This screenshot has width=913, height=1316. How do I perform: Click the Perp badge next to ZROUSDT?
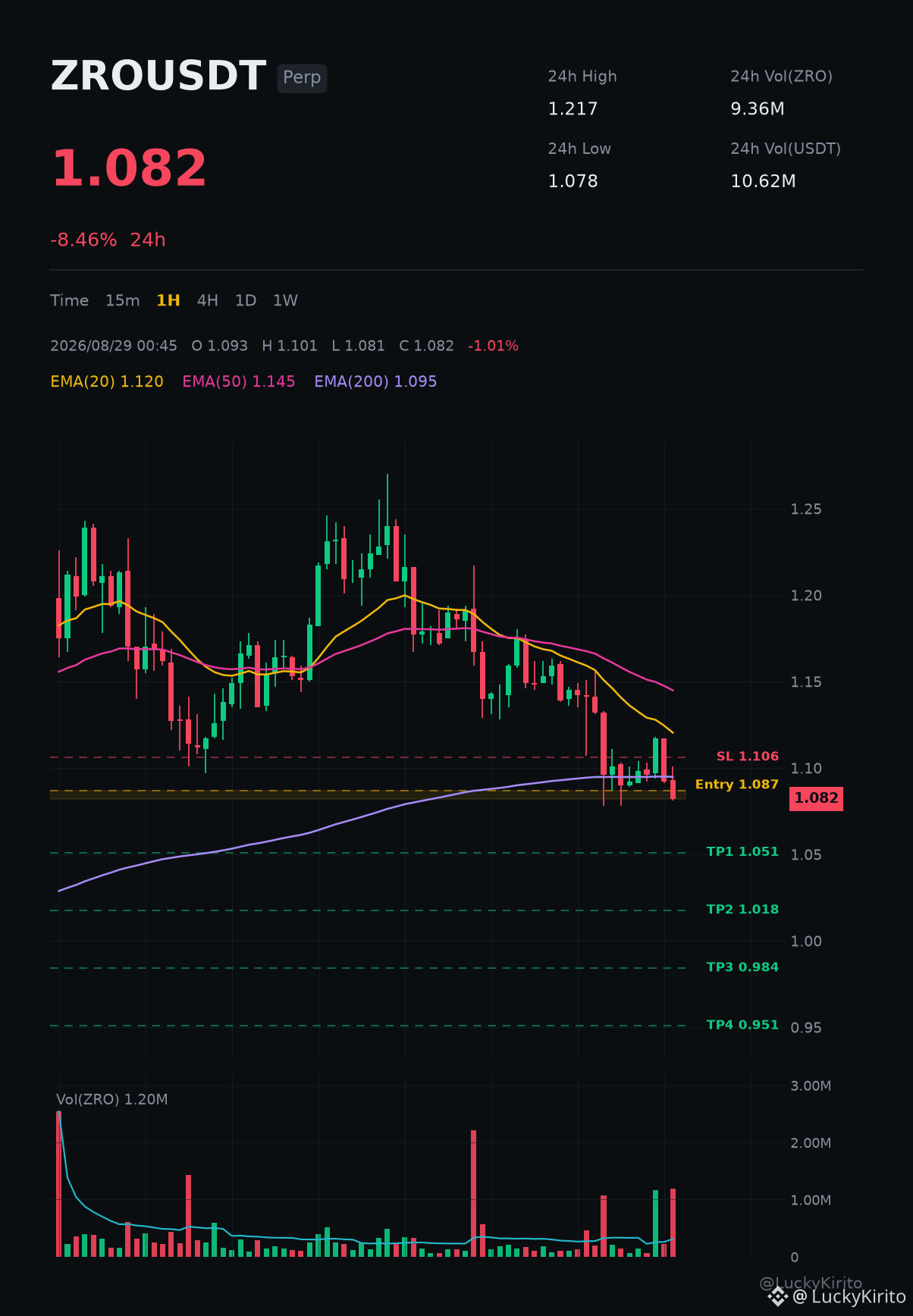(302, 78)
